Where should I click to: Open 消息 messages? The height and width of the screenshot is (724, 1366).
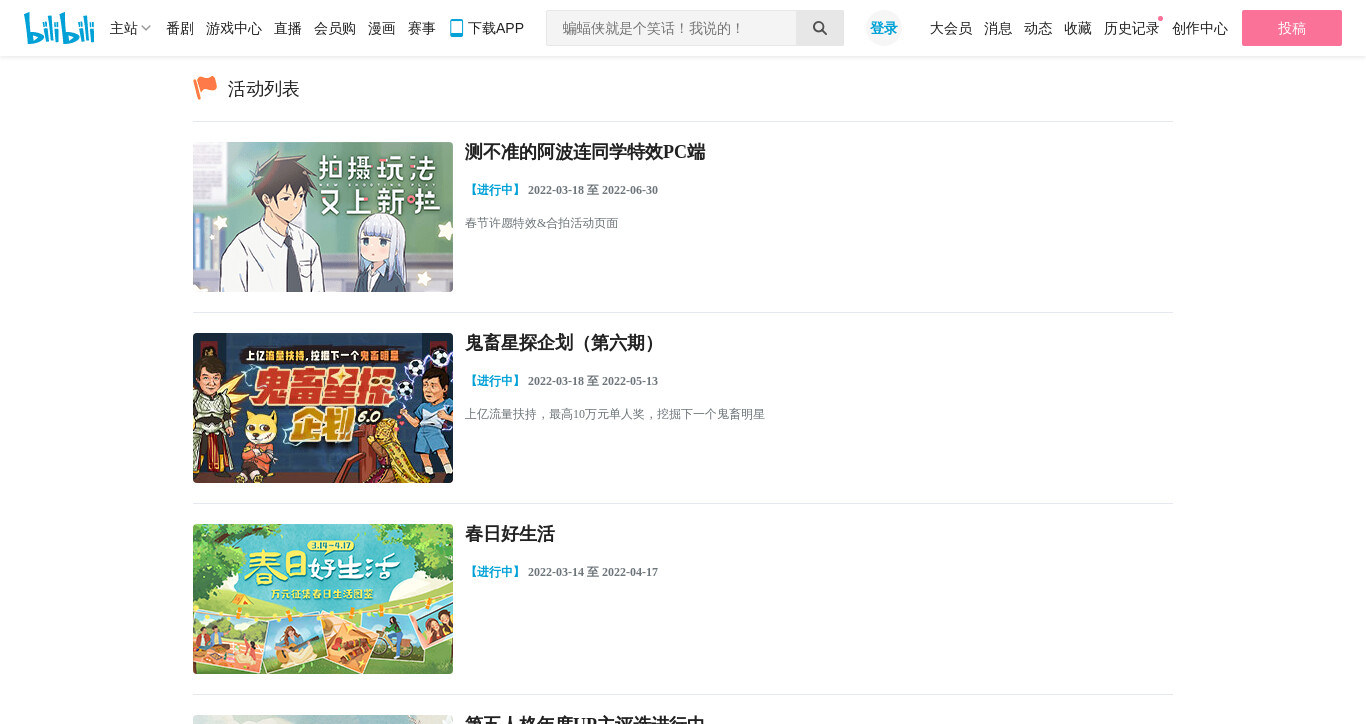pos(998,28)
